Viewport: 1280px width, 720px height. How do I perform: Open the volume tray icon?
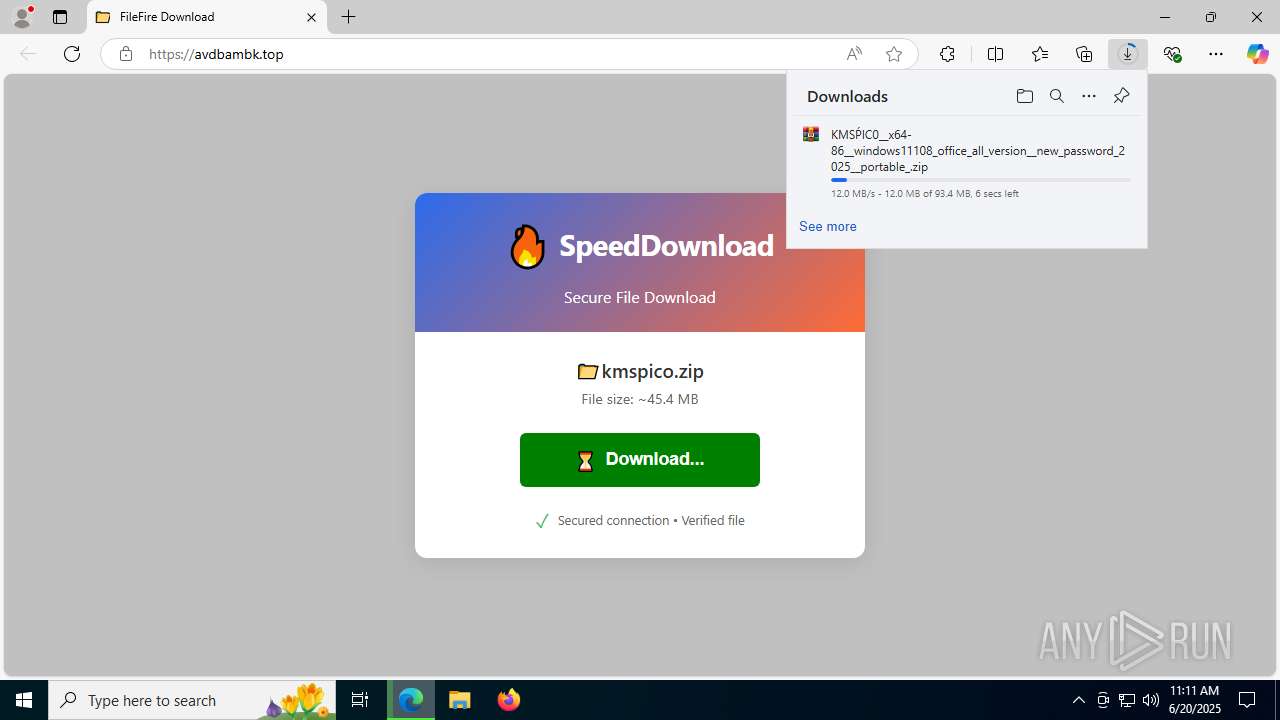click(1150, 700)
